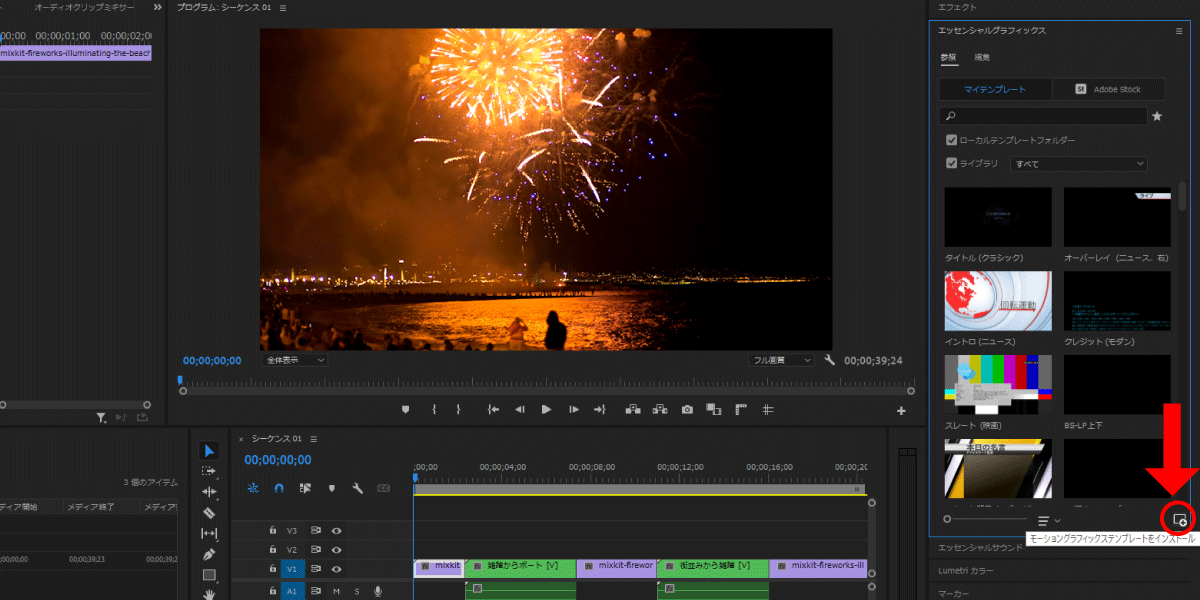Add a marker in program monitor
The width and height of the screenshot is (1200, 600).
[406, 409]
